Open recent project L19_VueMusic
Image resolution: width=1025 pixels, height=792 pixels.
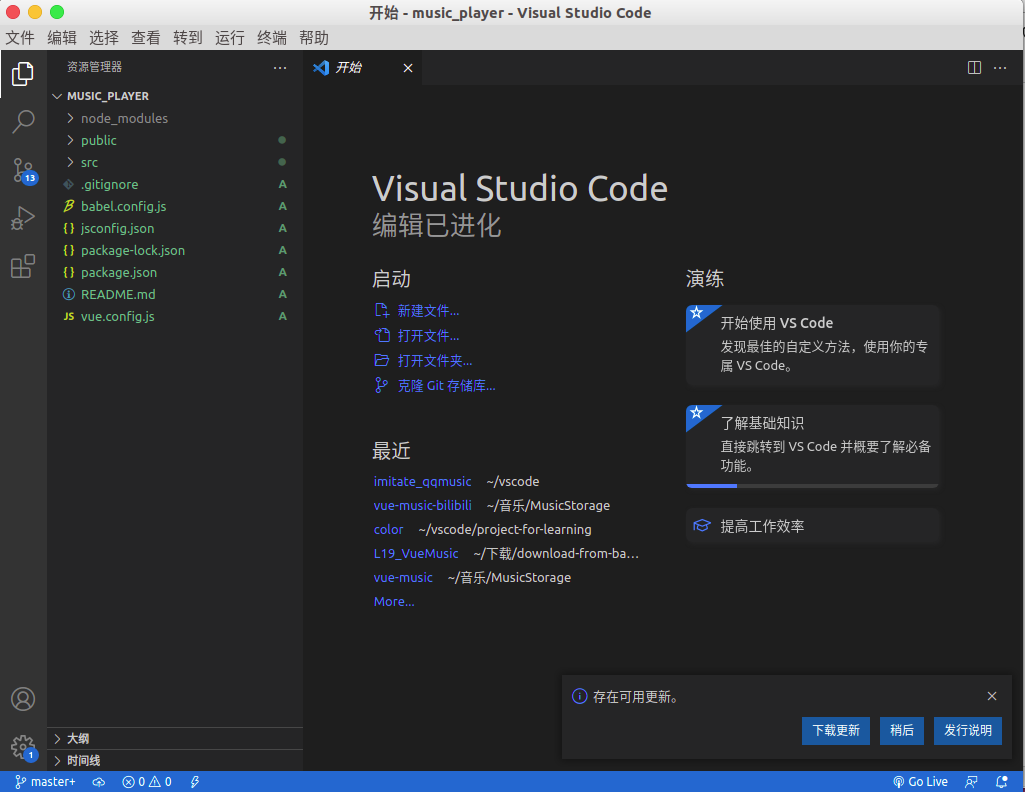pyautogui.click(x=416, y=553)
